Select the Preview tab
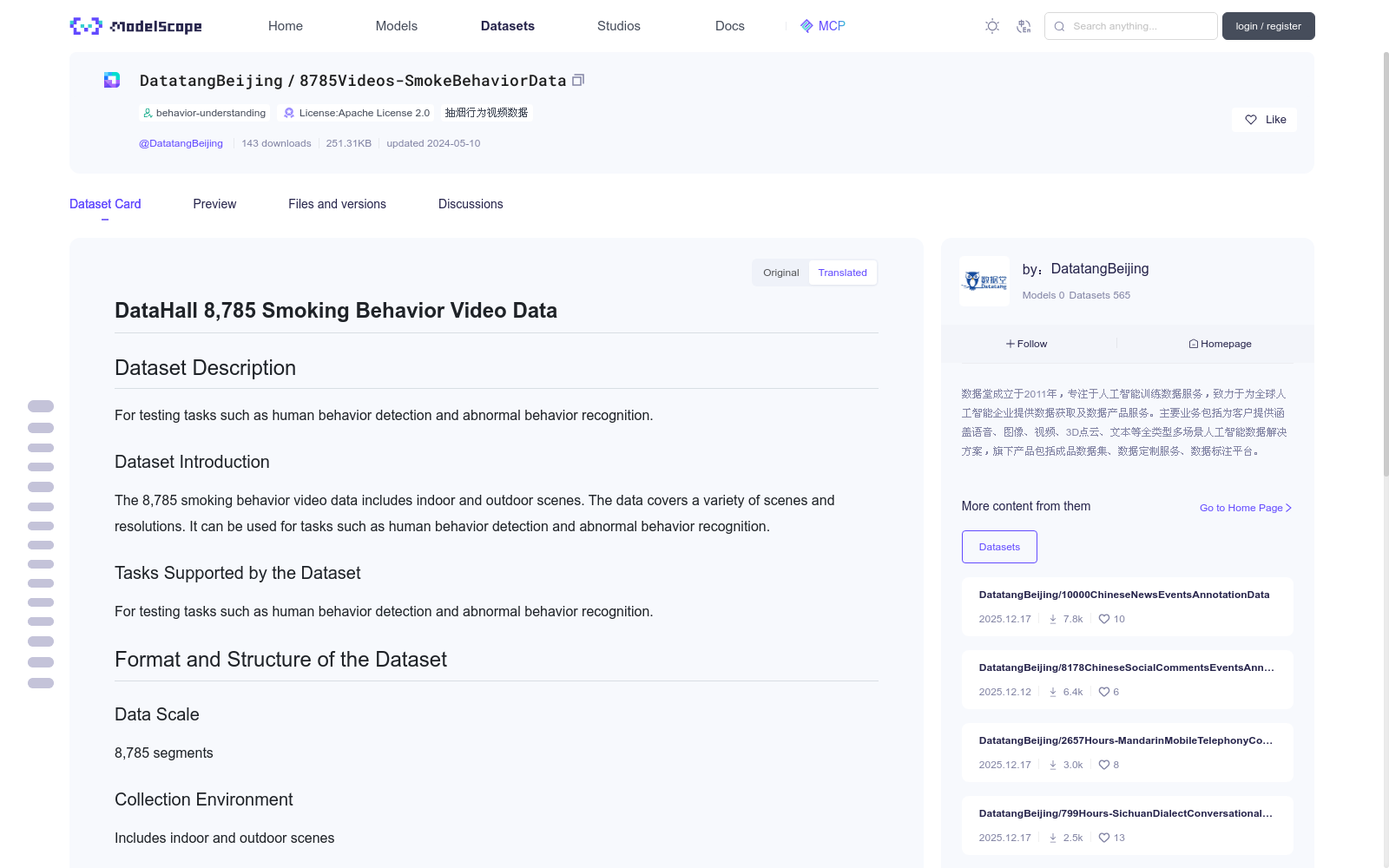 pos(214,204)
